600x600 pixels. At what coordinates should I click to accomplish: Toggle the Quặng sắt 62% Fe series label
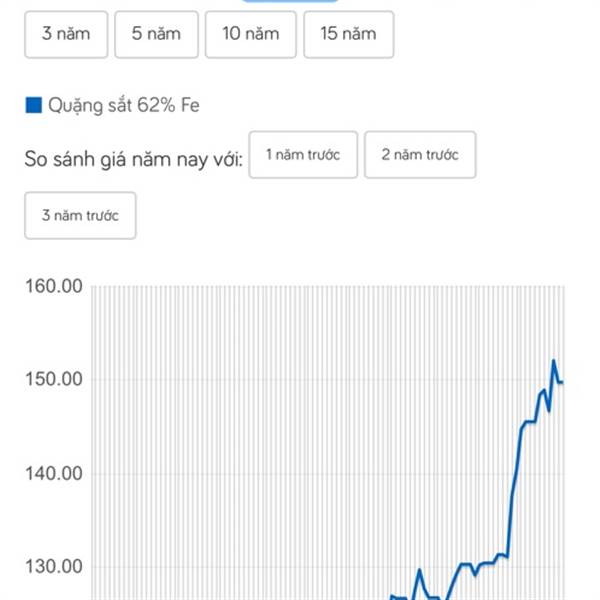pos(124,105)
